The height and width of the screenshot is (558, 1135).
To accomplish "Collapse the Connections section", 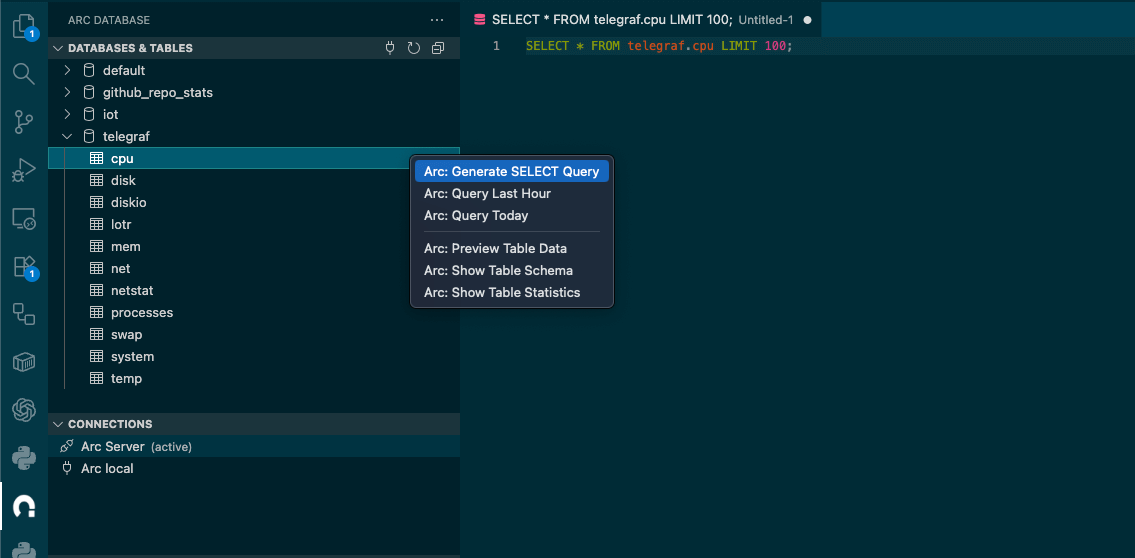I will coord(58,424).
